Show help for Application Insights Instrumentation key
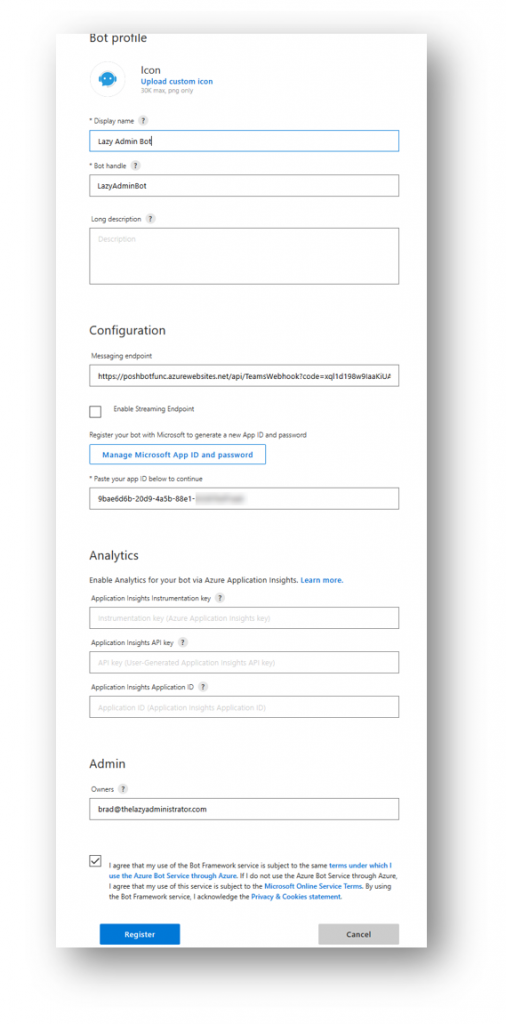This screenshot has width=506, height=1024. [220, 598]
